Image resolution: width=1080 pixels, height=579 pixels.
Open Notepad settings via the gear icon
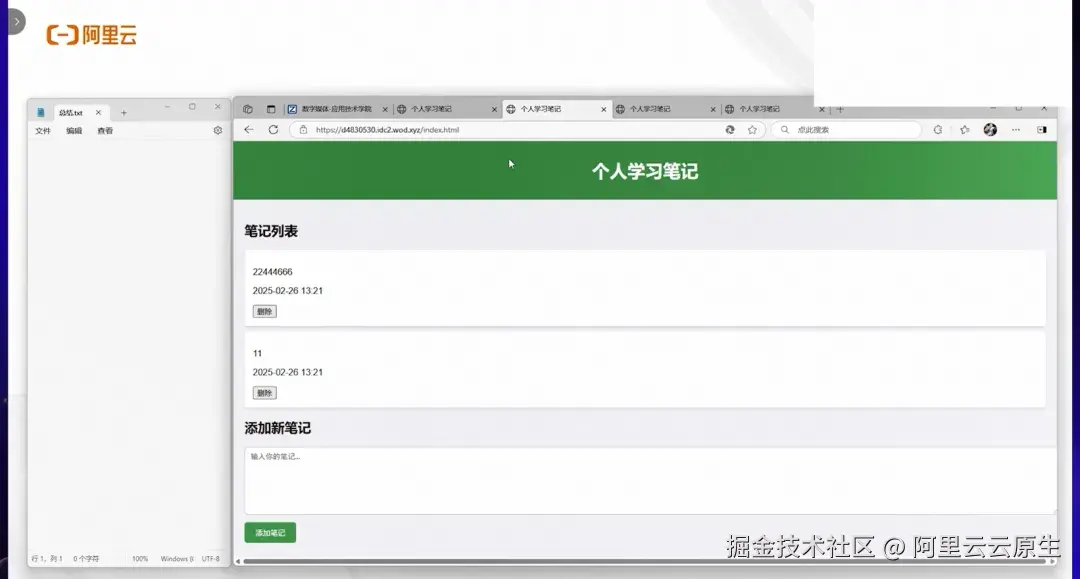point(217,130)
